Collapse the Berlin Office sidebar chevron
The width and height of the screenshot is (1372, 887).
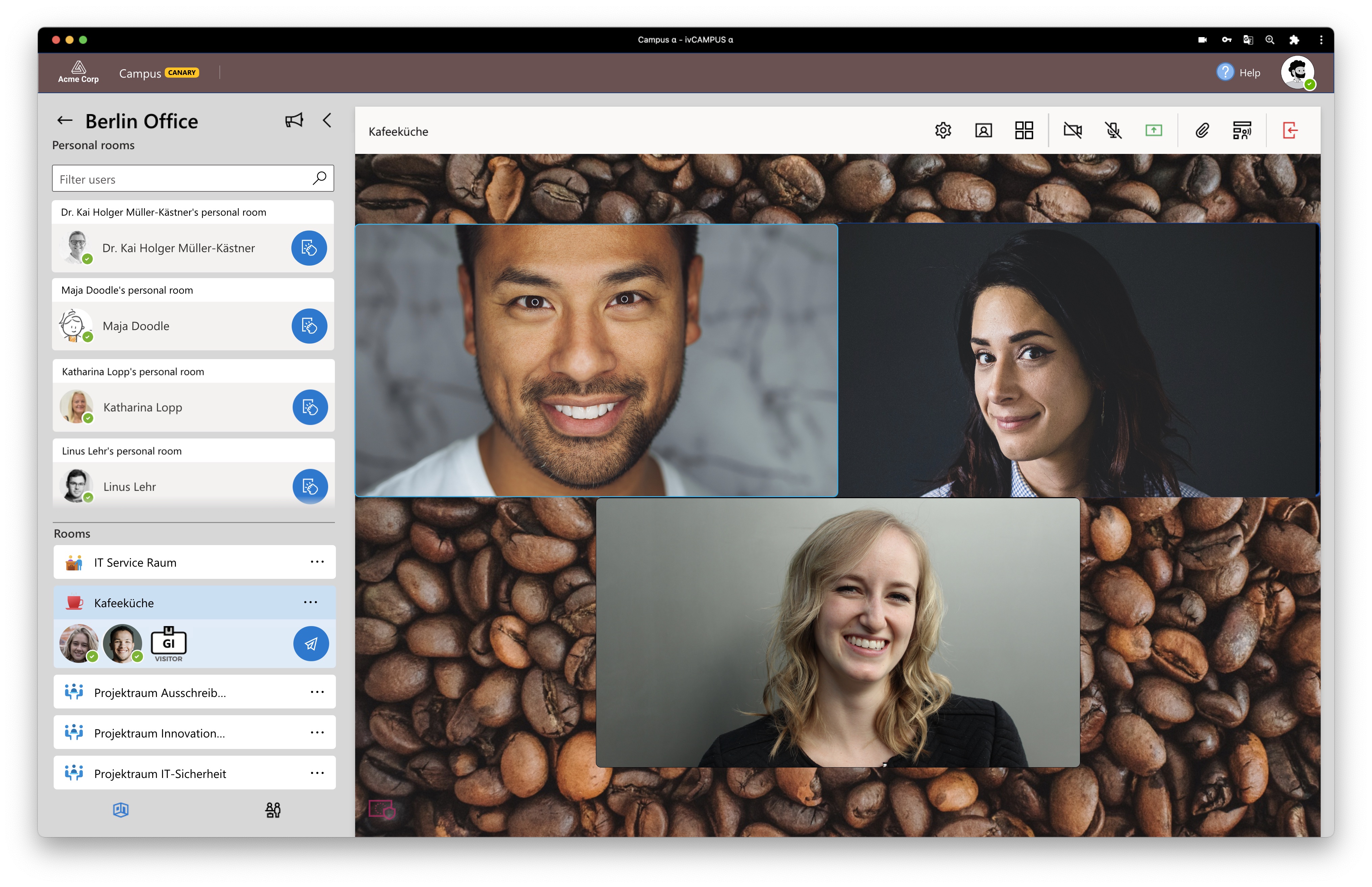point(327,120)
